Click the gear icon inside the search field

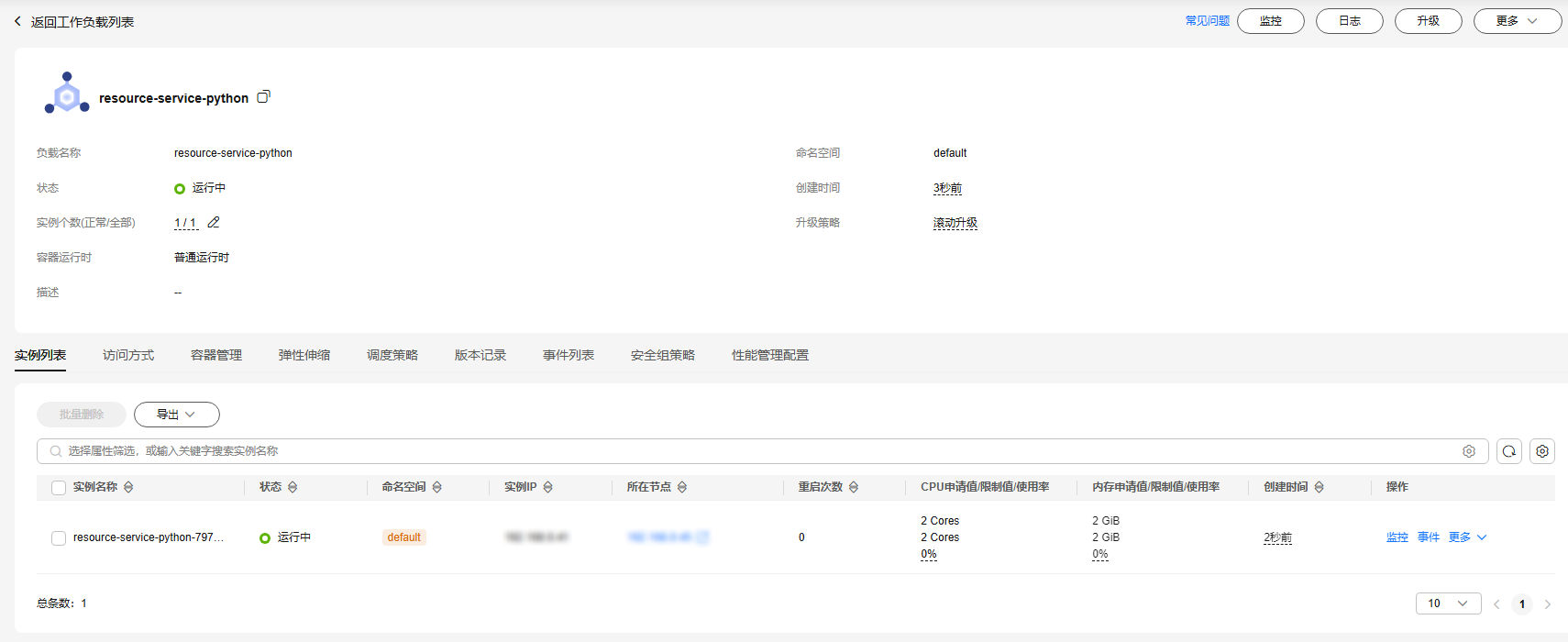1469,451
